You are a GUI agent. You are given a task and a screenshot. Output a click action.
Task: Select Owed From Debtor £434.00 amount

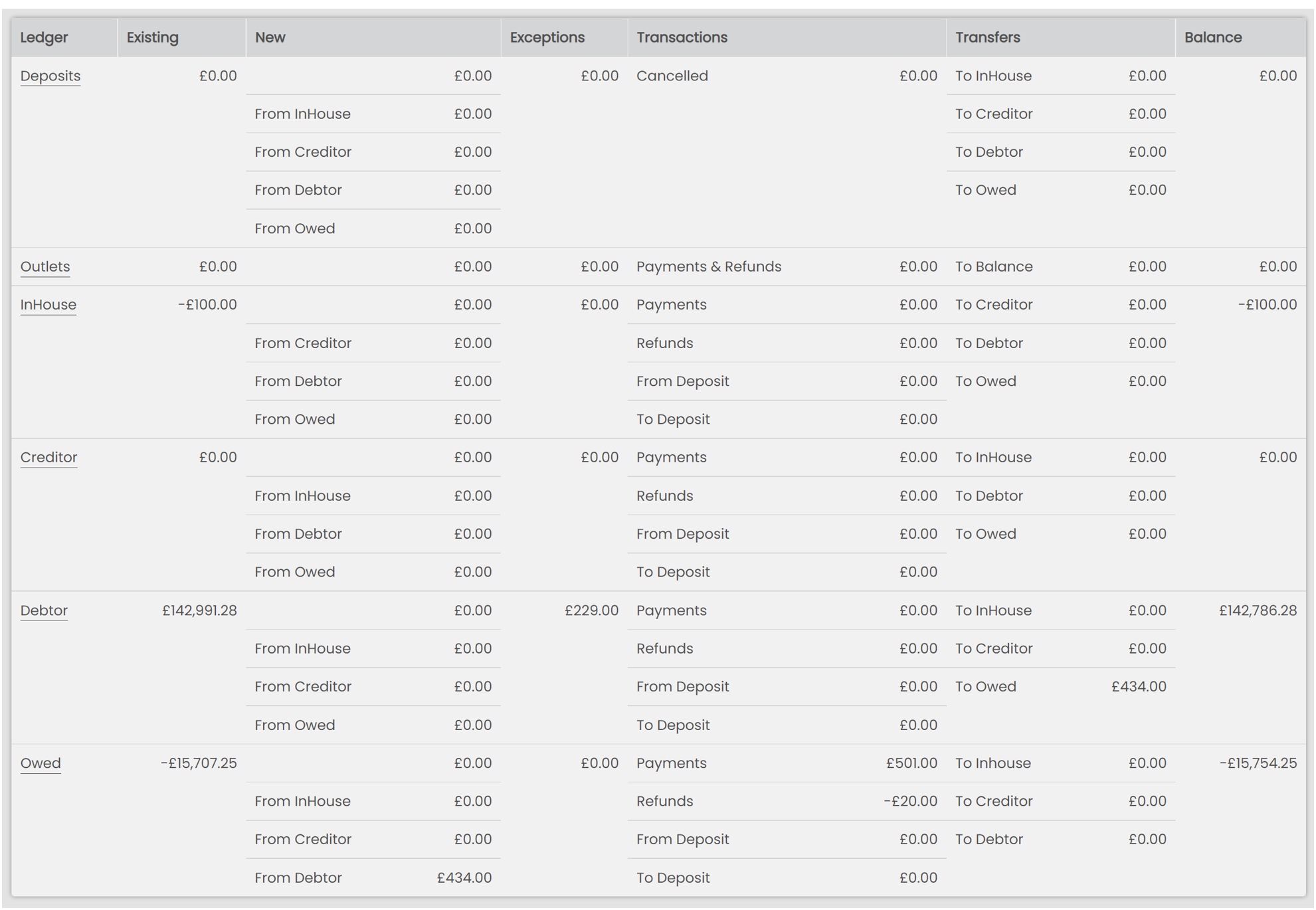(464, 877)
